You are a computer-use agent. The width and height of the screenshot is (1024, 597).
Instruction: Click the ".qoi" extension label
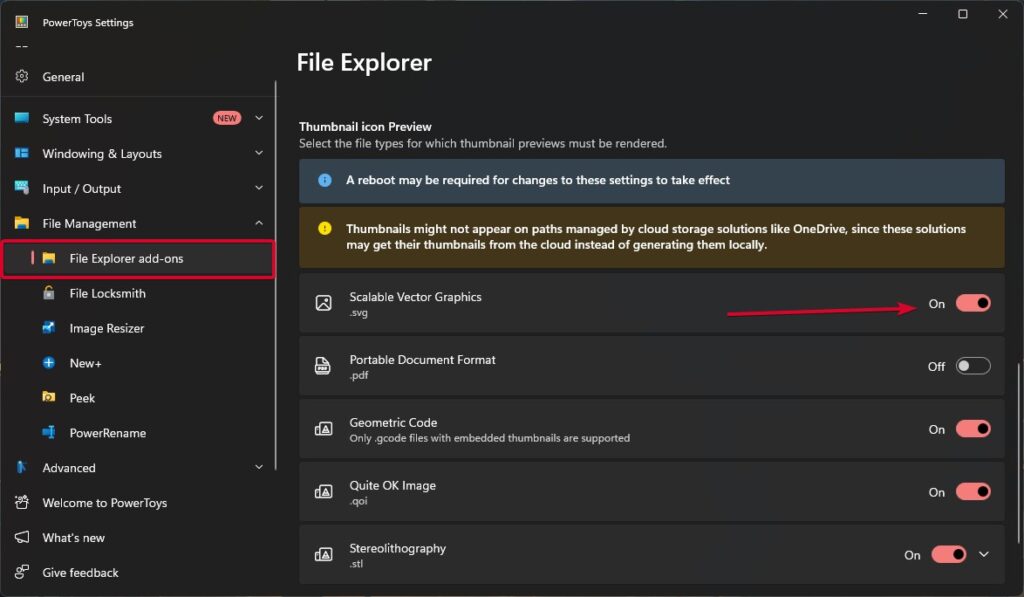coord(359,502)
